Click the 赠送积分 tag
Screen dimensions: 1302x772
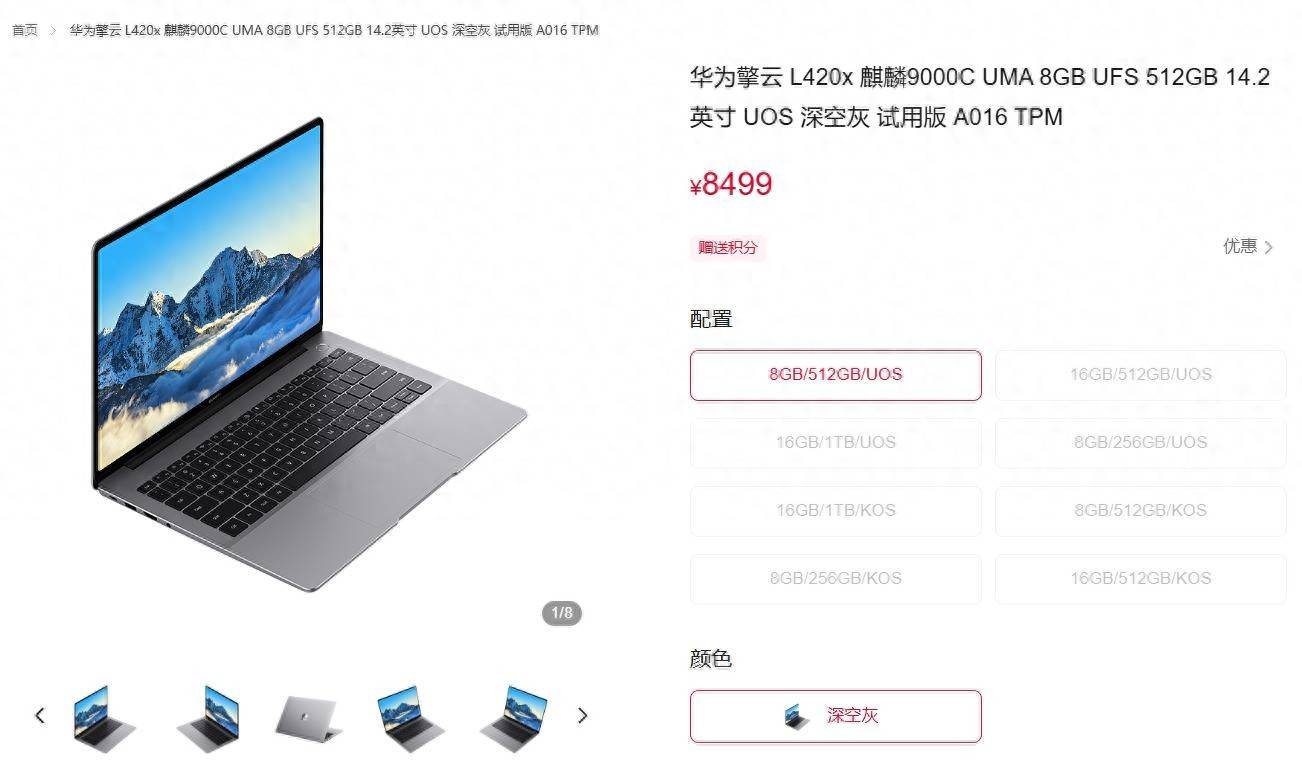tap(728, 248)
